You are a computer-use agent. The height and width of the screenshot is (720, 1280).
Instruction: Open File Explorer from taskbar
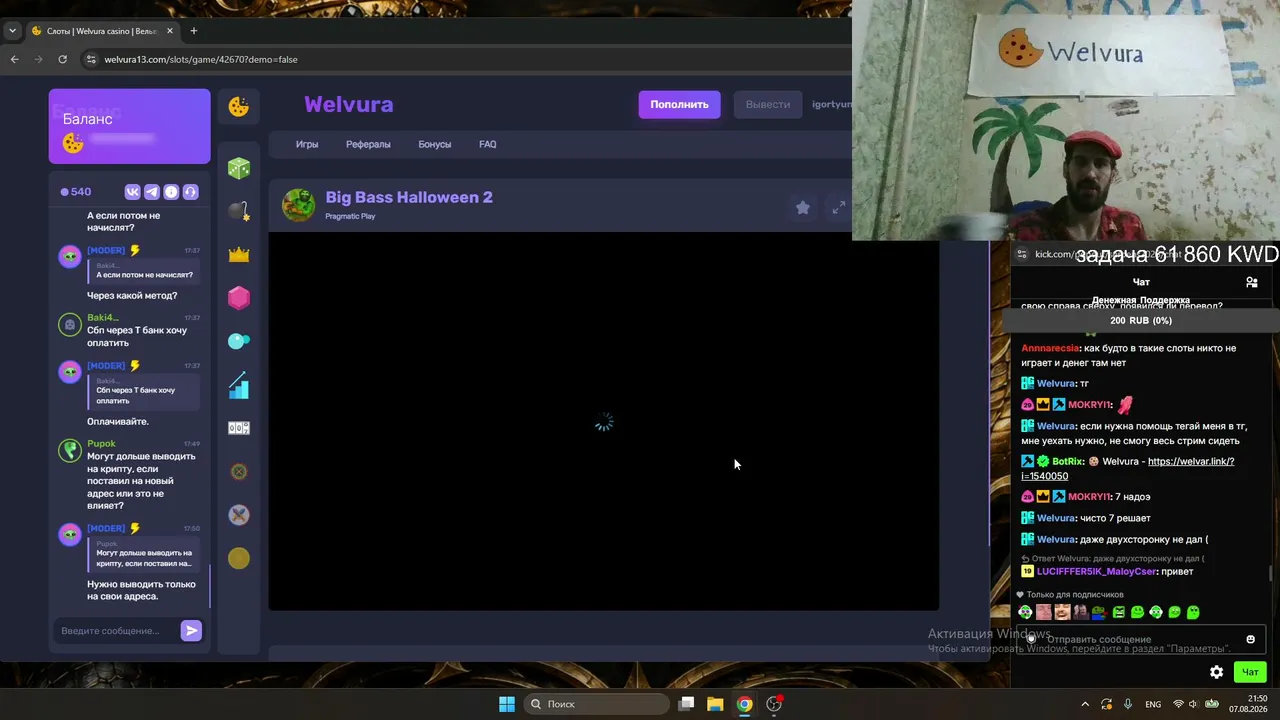point(715,704)
